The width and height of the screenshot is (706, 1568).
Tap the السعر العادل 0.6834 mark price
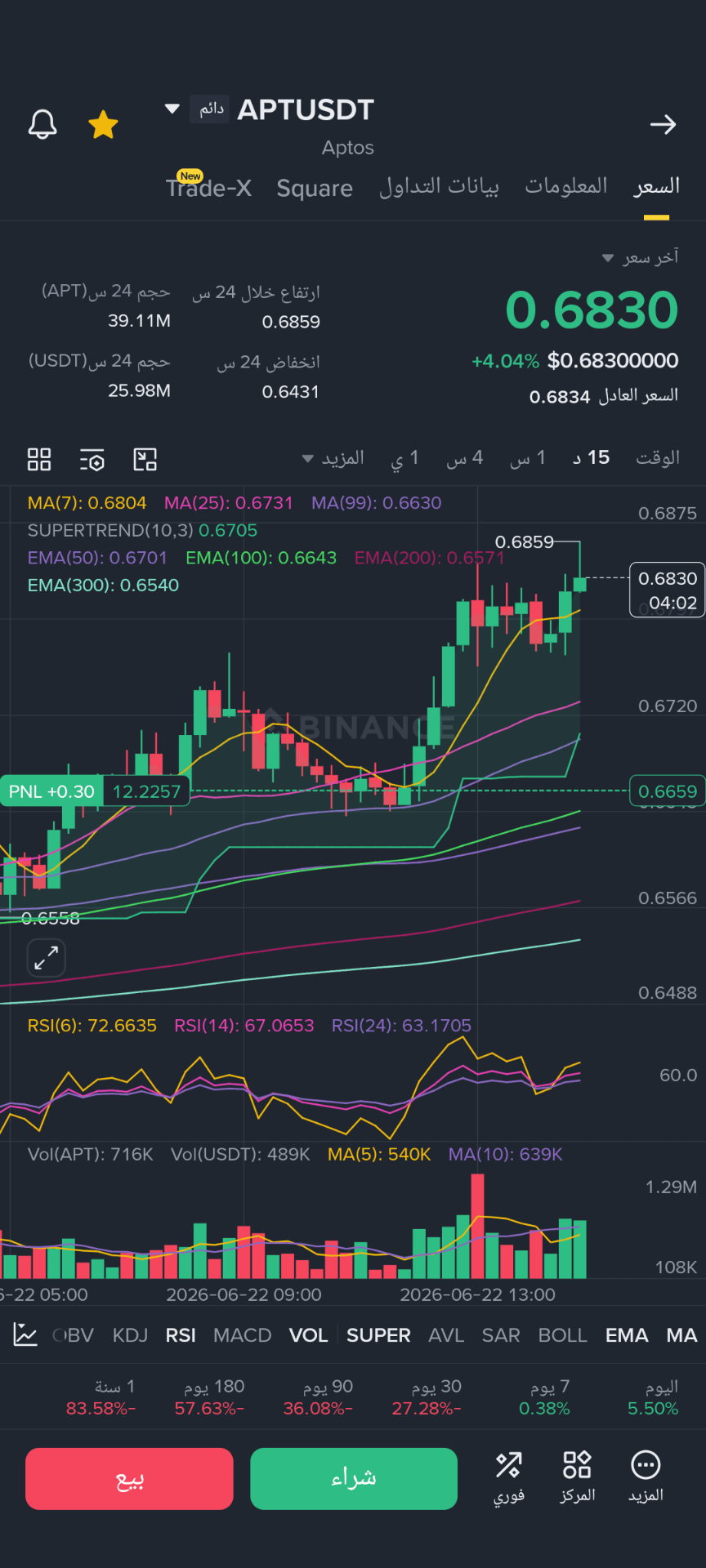(x=604, y=397)
